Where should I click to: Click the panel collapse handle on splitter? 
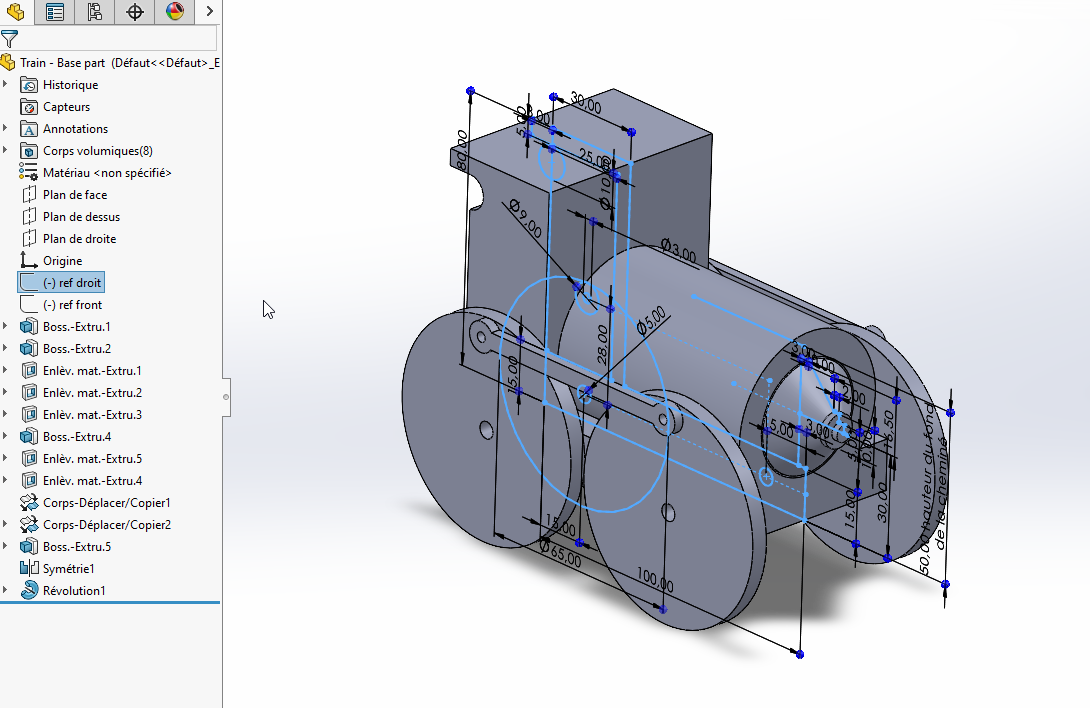click(226, 397)
